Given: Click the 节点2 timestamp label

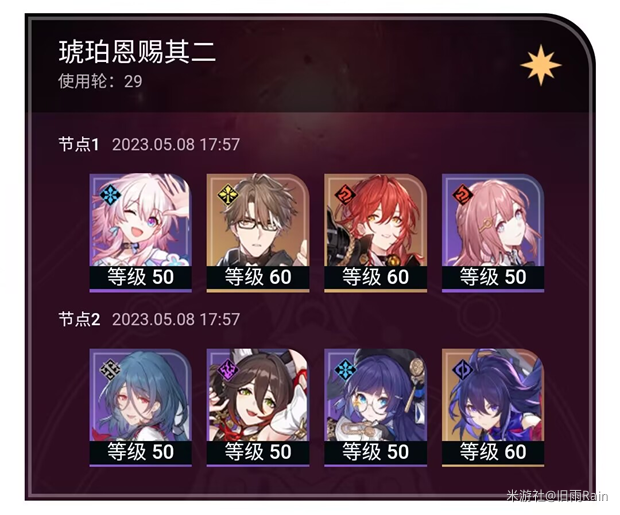Looking at the screenshot, I should click(x=176, y=319).
